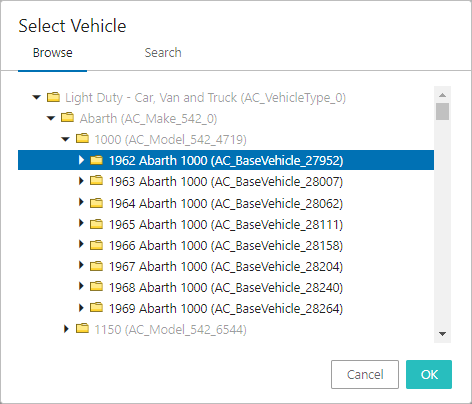
Task: Switch to the Search tab
Action: click(x=163, y=53)
